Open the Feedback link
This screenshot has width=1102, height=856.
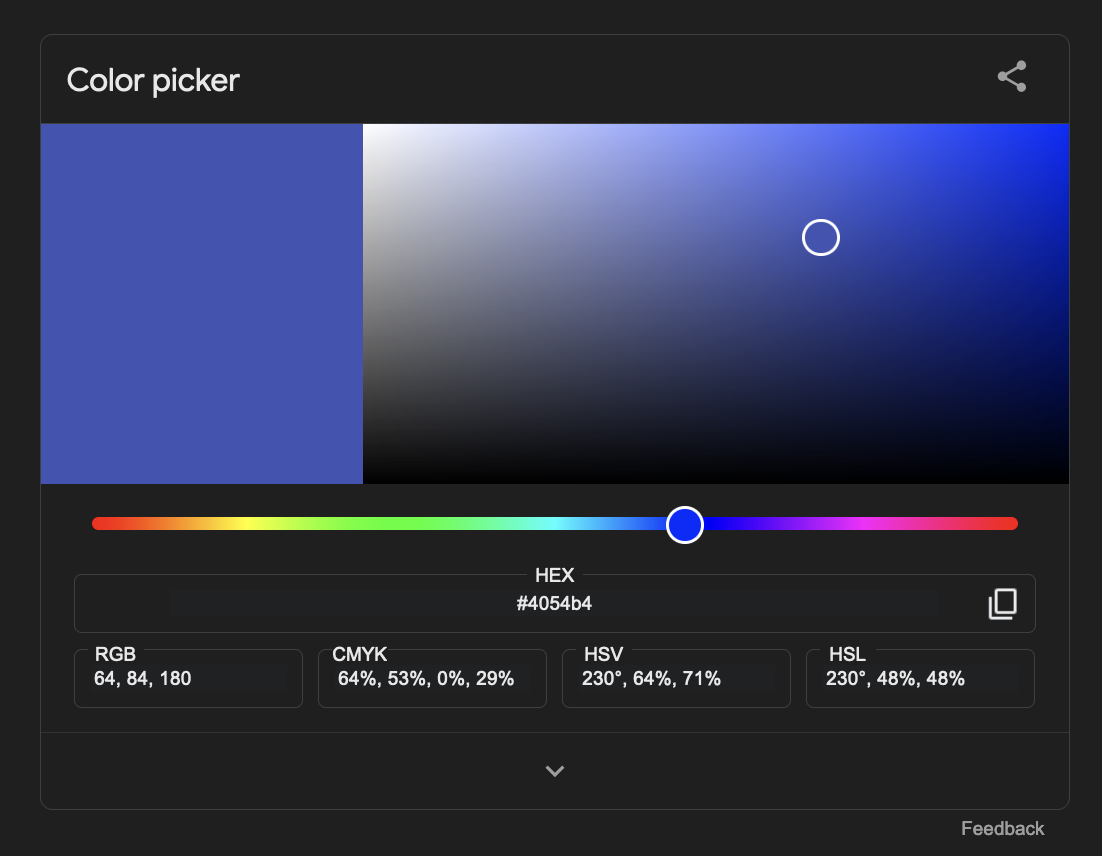(x=1002, y=828)
